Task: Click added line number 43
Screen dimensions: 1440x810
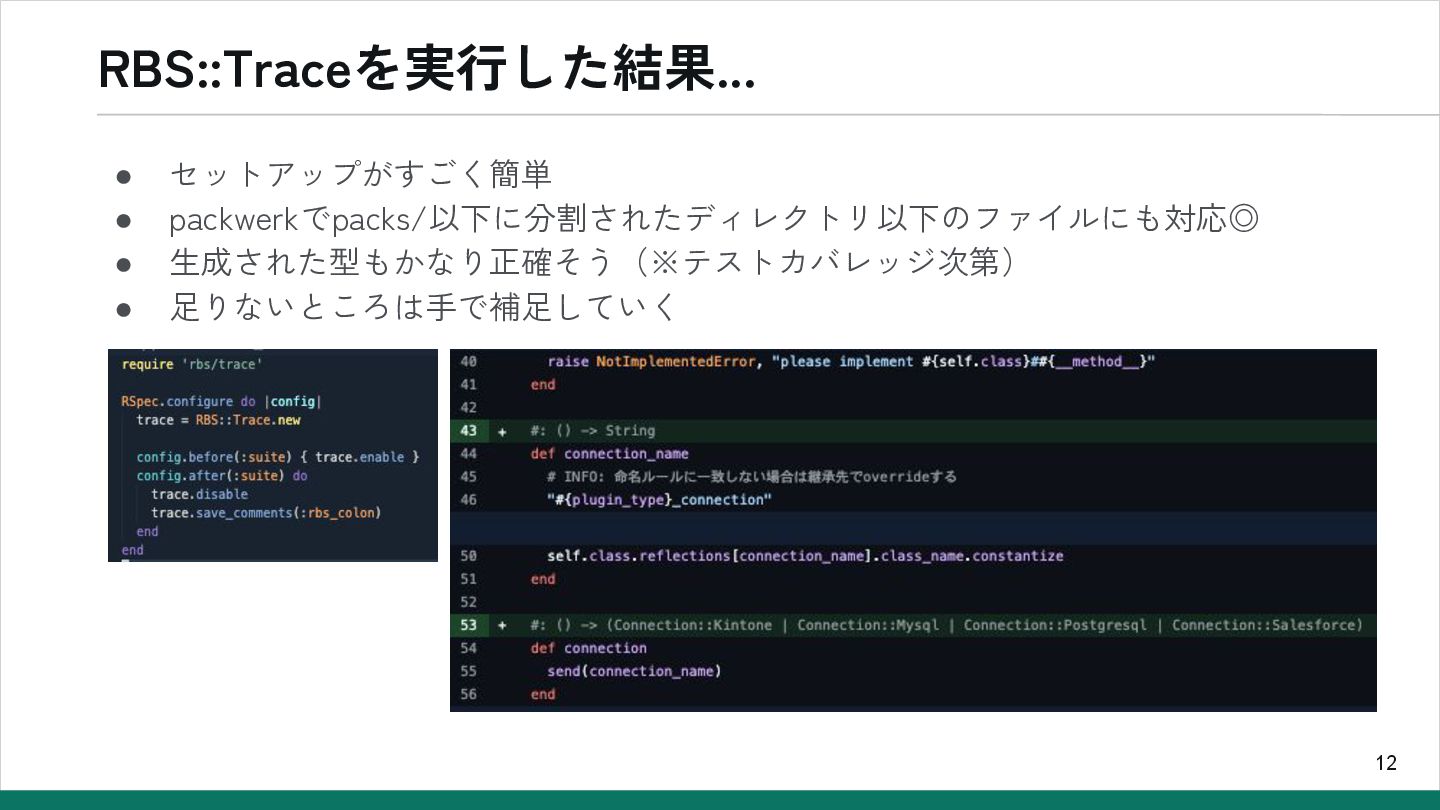Action: 469,430
